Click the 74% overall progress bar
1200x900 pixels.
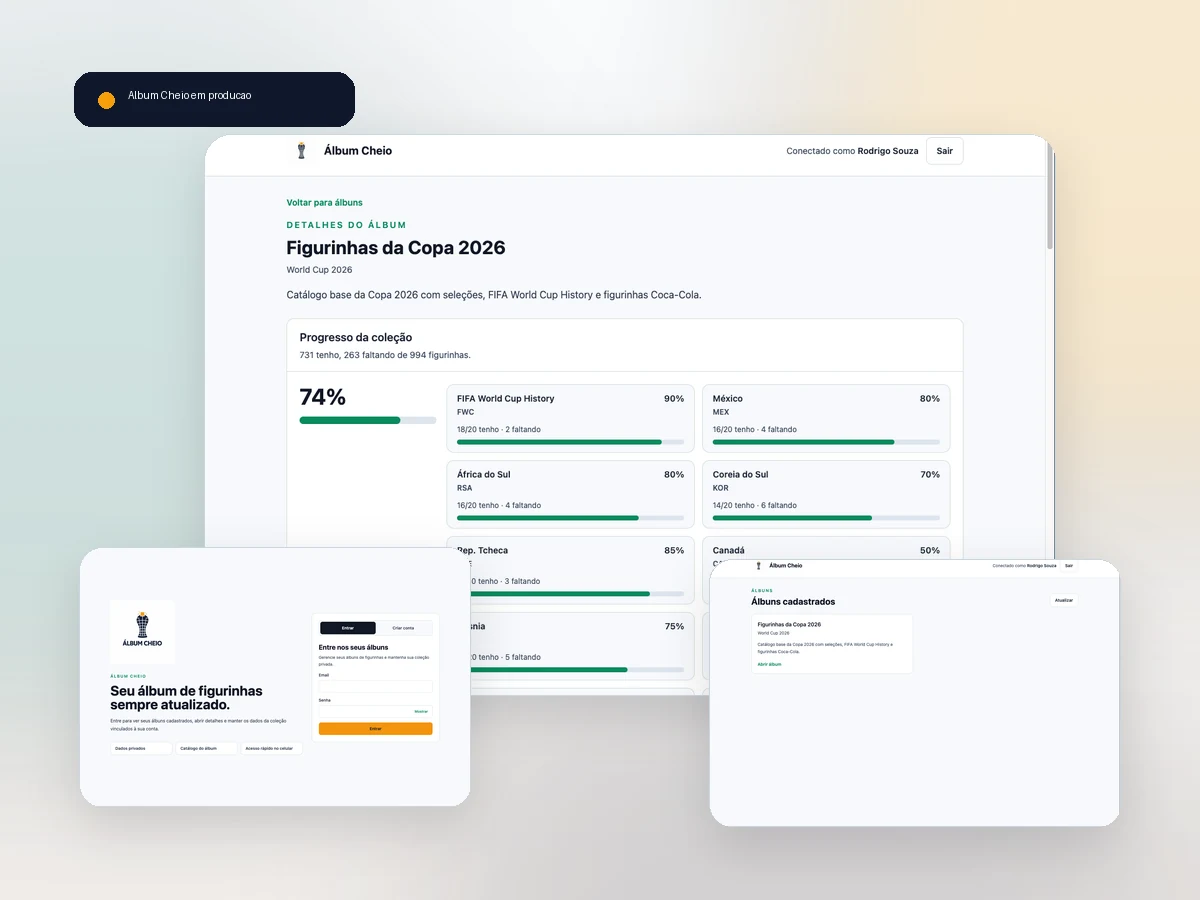367,420
